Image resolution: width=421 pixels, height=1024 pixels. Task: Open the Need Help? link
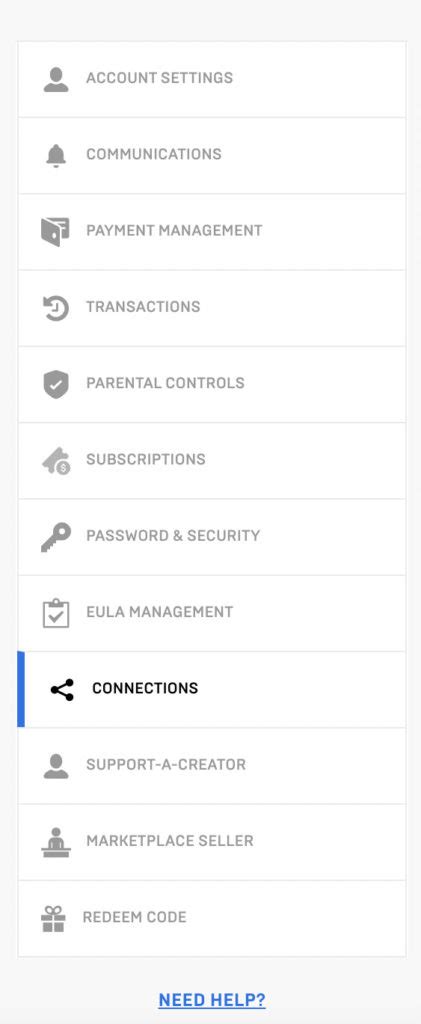[x=212, y=1000]
